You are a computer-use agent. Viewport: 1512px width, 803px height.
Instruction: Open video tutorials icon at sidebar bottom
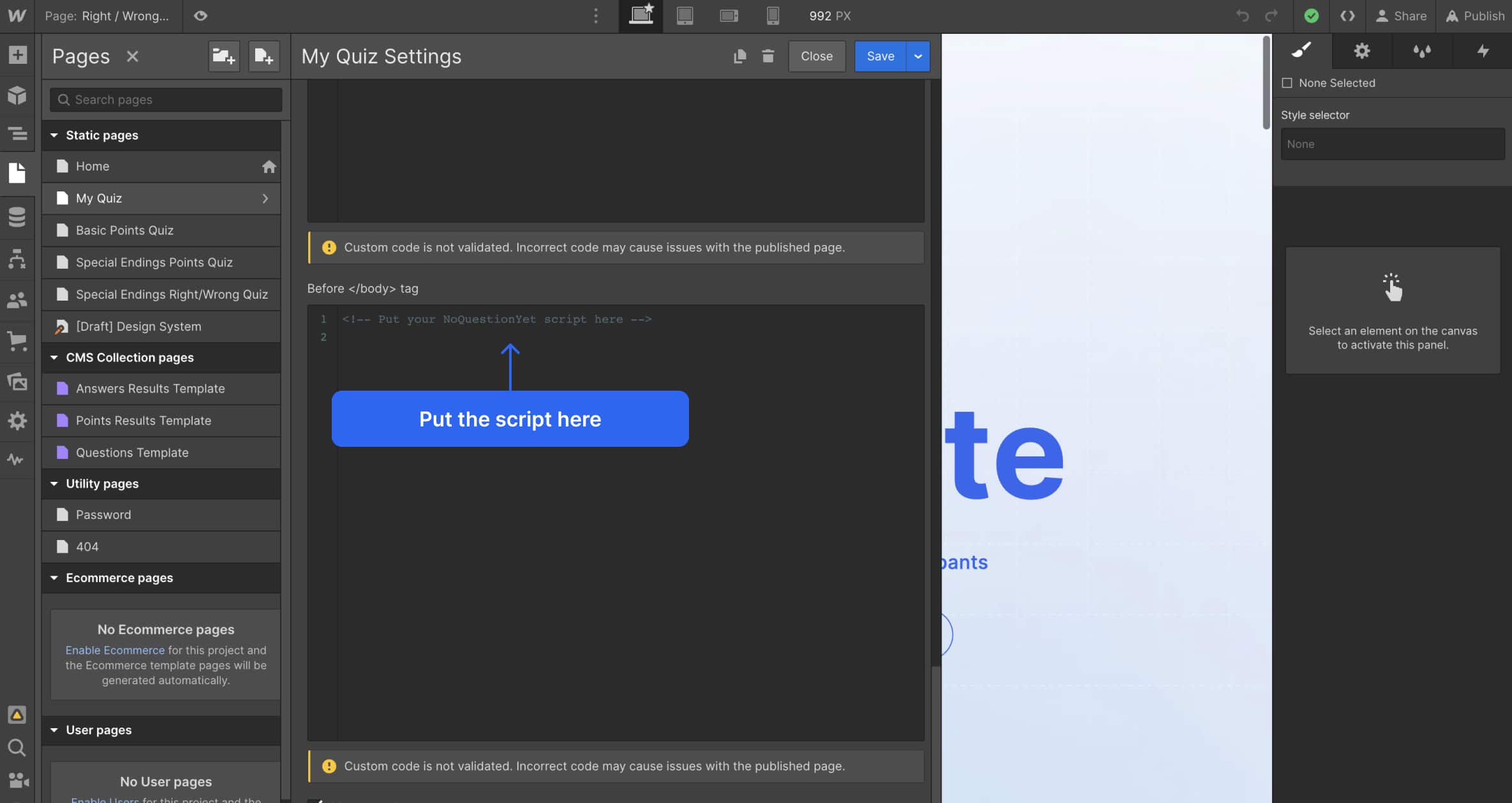click(x=18, y=780)
